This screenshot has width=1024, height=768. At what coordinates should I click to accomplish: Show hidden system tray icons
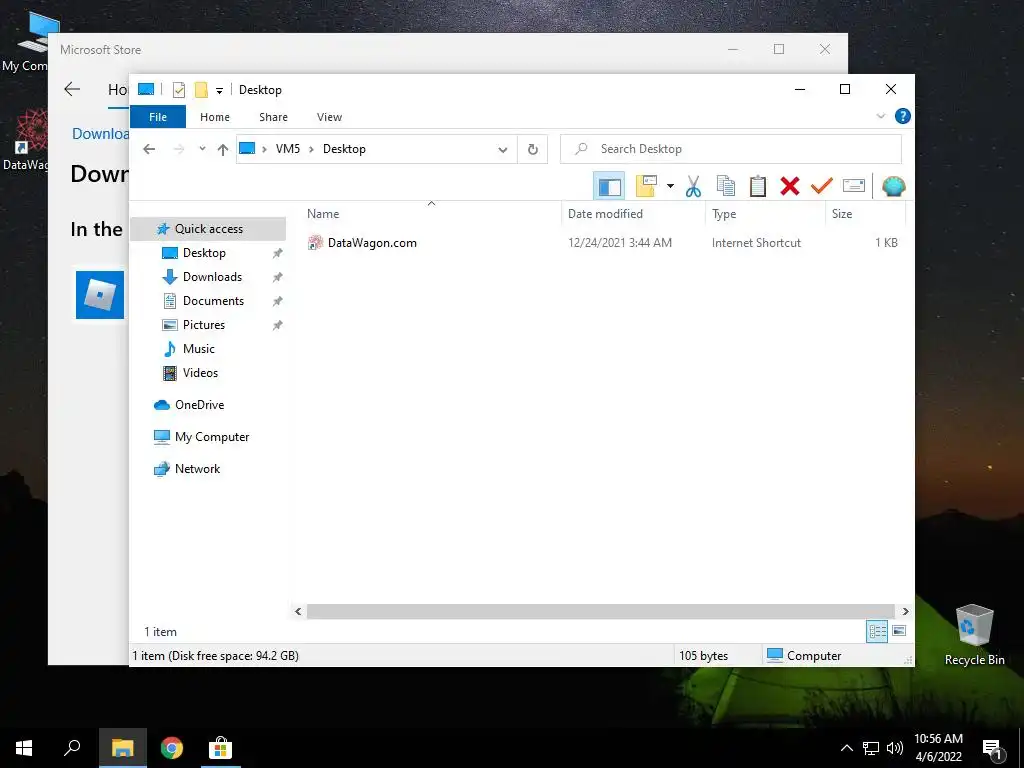coord(846,748)
